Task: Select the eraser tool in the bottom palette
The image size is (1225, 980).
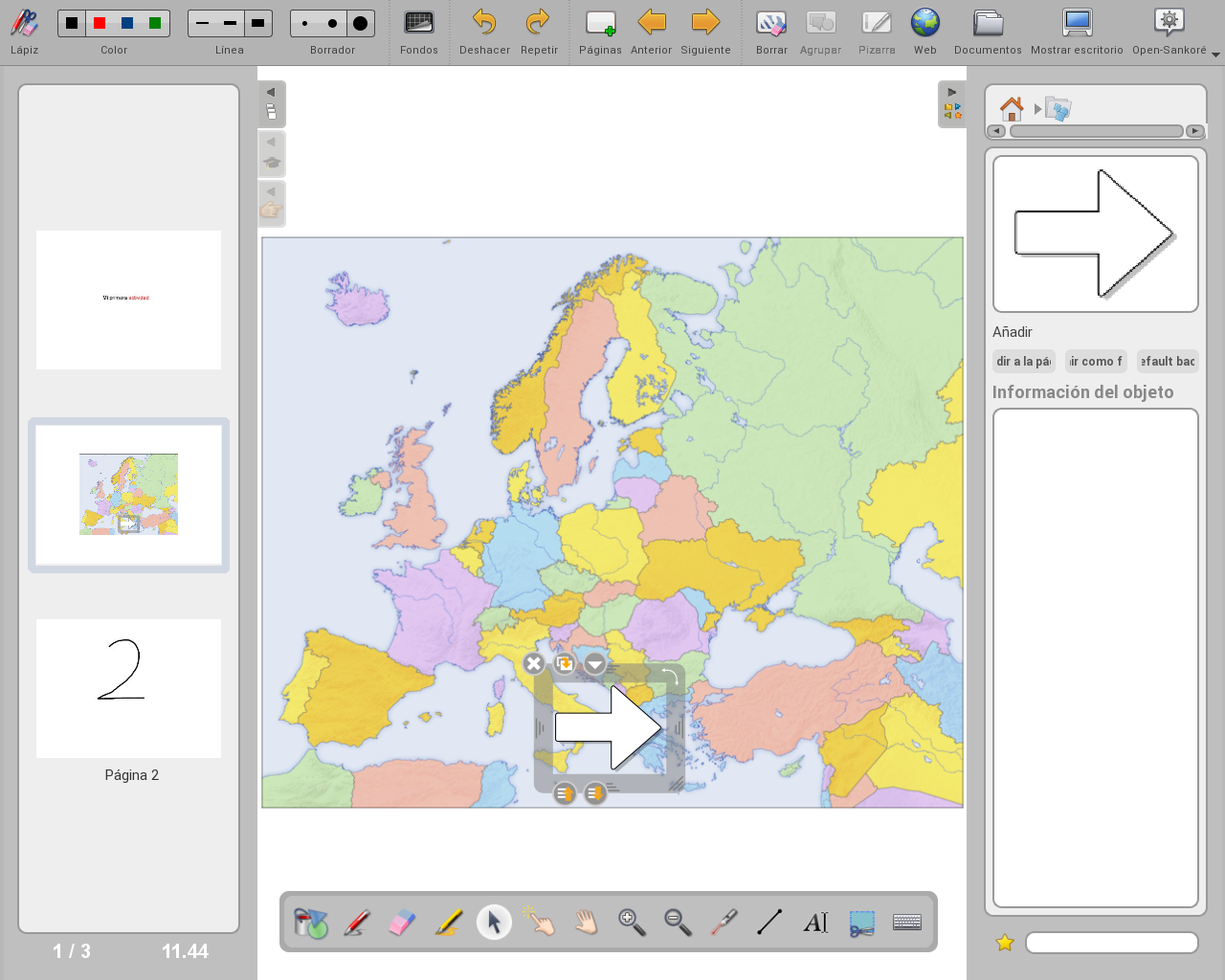Action: (403, 923)
